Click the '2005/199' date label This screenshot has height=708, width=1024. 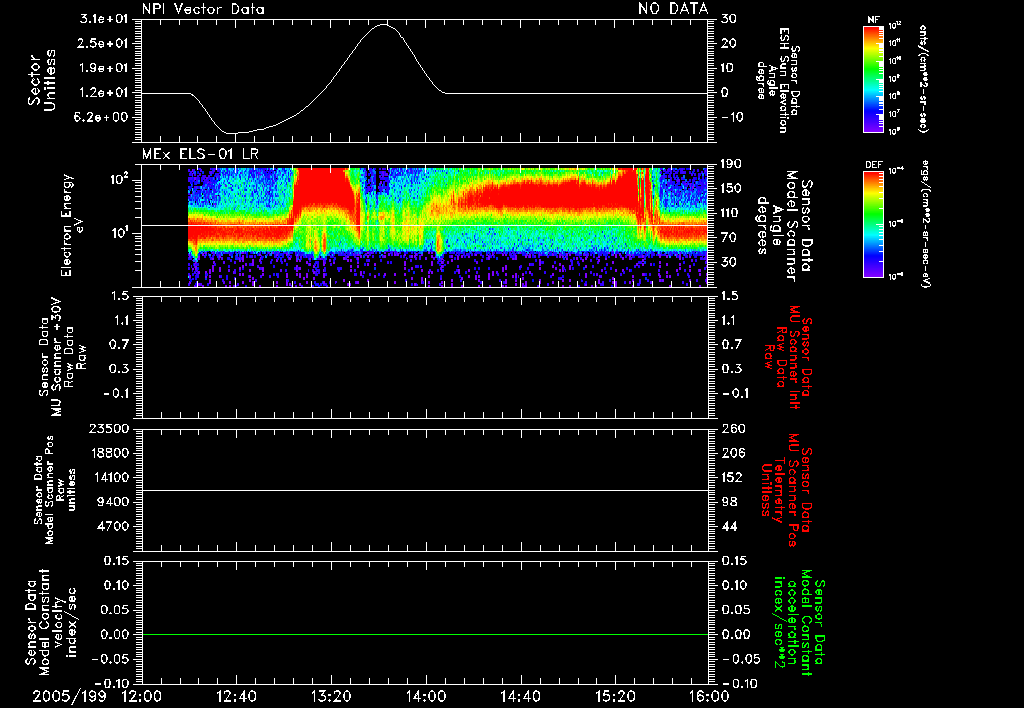[69, 696]
